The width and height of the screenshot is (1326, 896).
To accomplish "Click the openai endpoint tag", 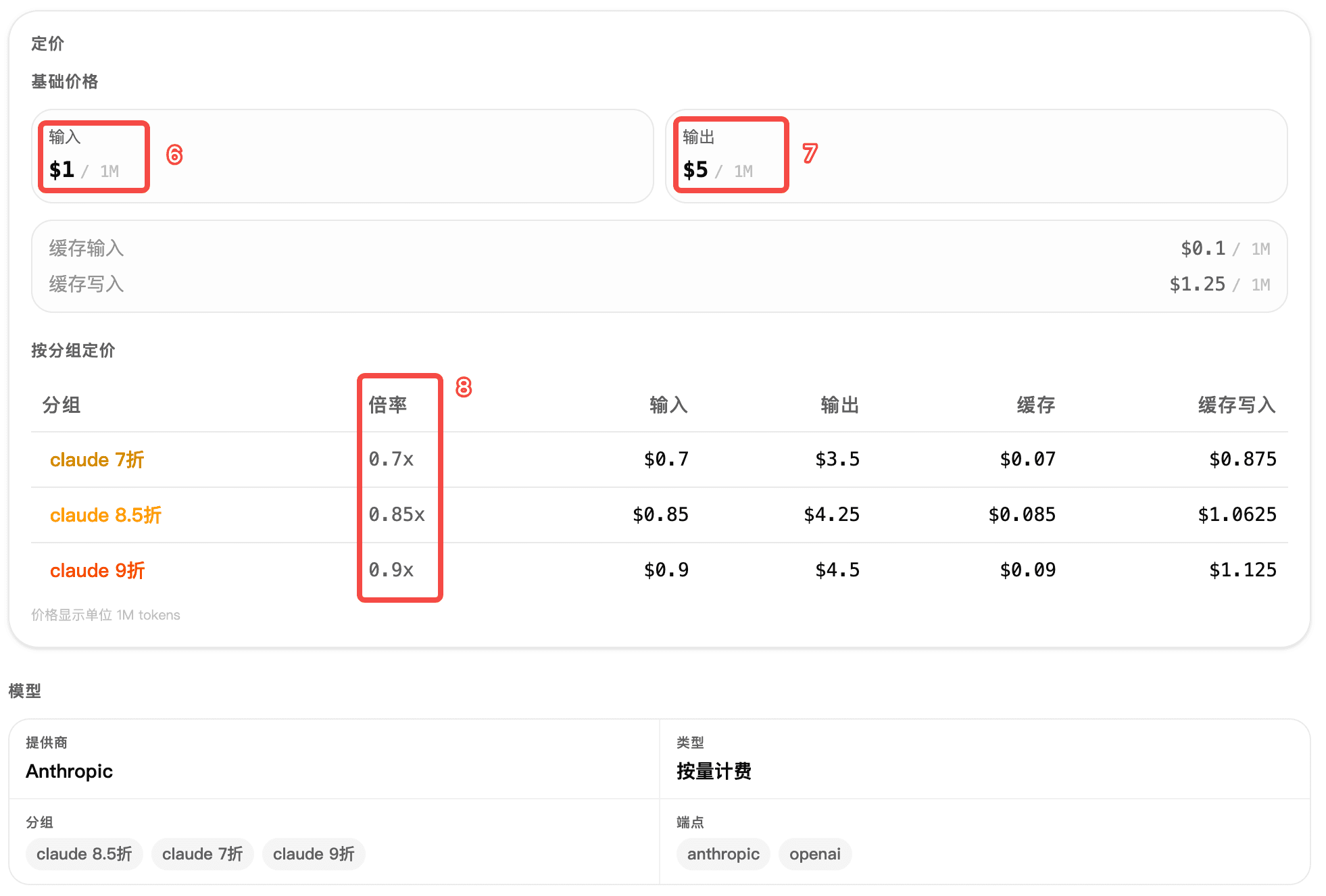I will (815, 854).
